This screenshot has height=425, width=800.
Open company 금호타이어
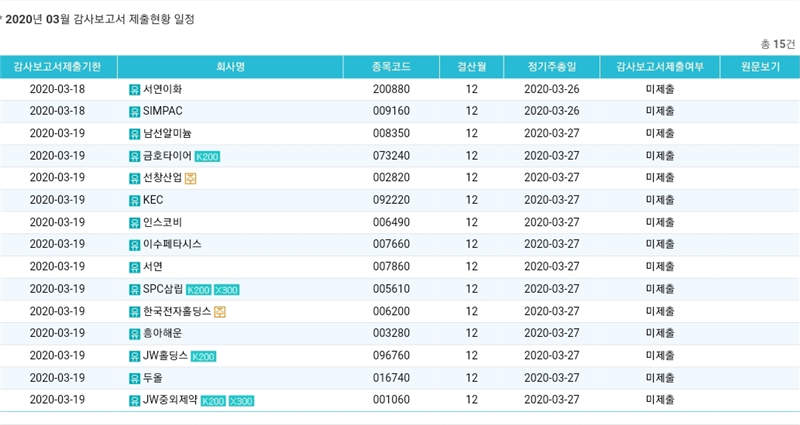pos(167,156)
